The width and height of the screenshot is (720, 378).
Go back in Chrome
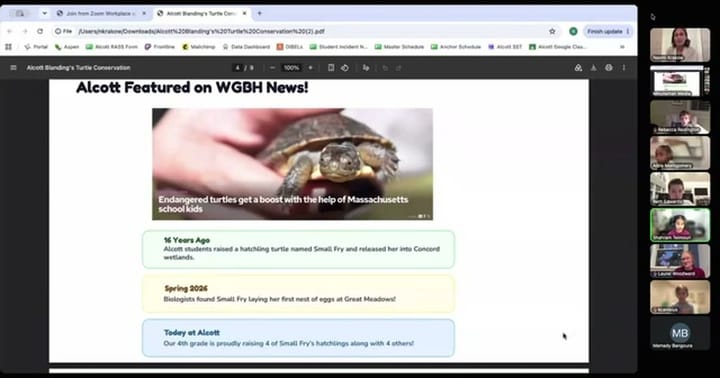click(x=10, y=31)
